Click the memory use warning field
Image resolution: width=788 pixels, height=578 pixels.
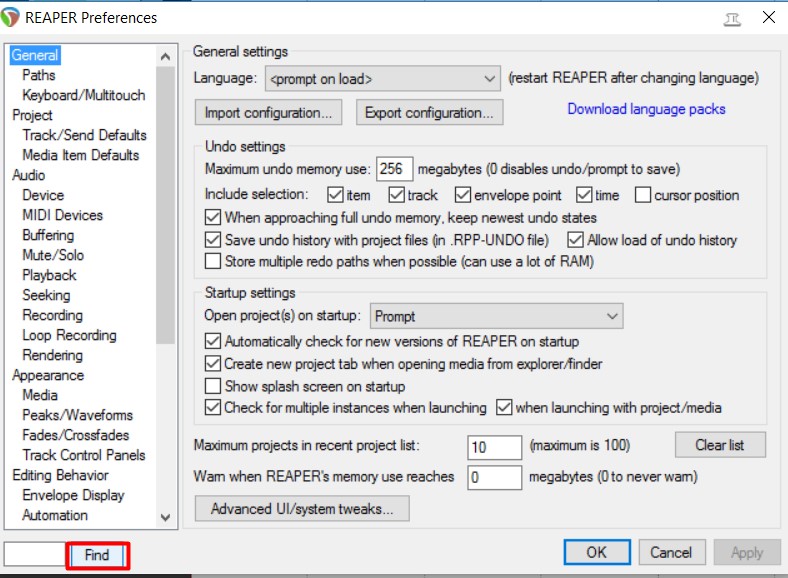(495, 477)
